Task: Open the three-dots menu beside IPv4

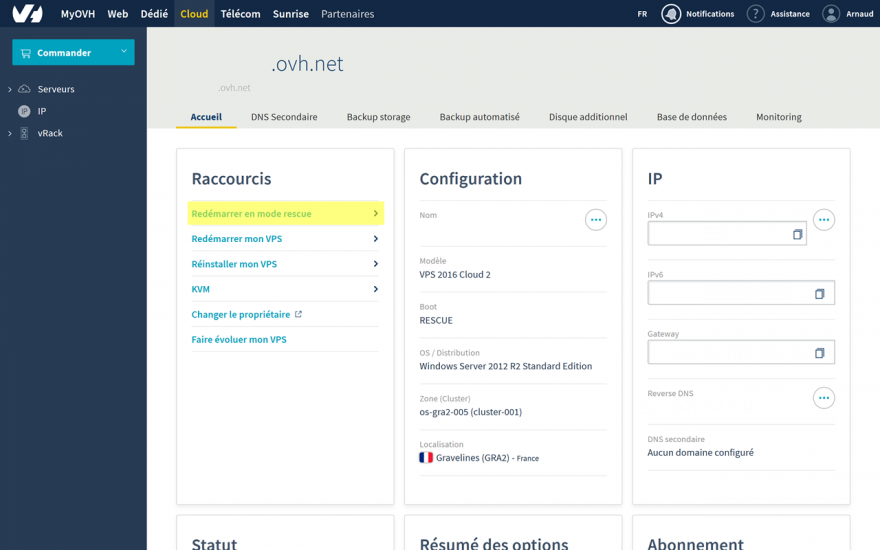Action: click(x=823, y=219)
